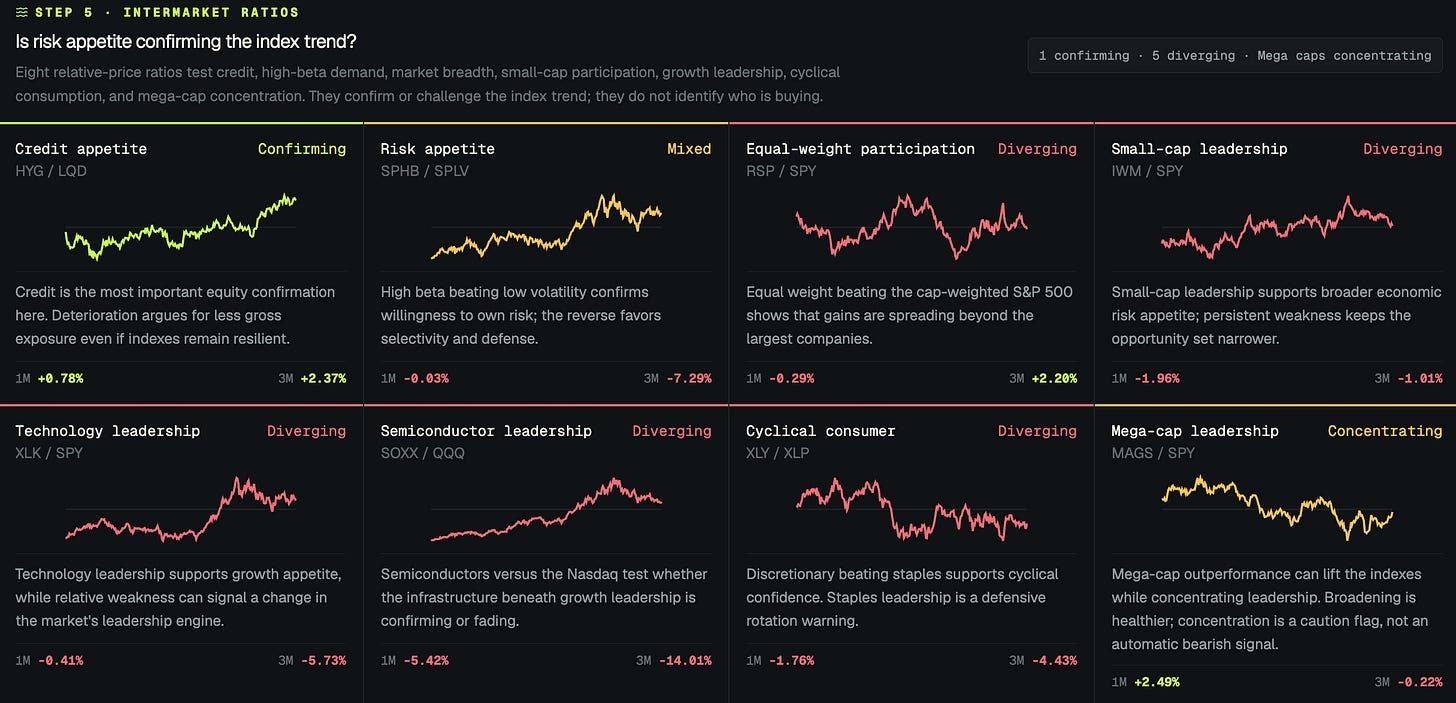Select the Cyclical consumer XLY / XLP chart

911,509
